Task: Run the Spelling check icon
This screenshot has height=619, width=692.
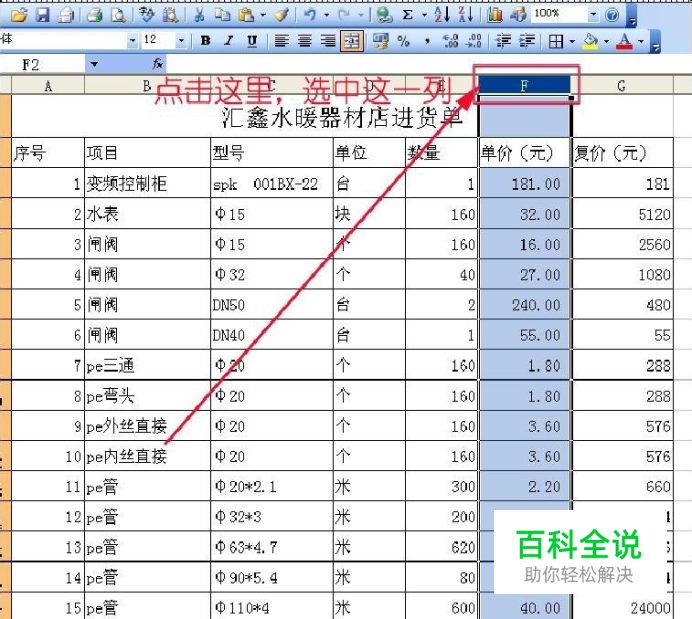Action: point(146,15)
